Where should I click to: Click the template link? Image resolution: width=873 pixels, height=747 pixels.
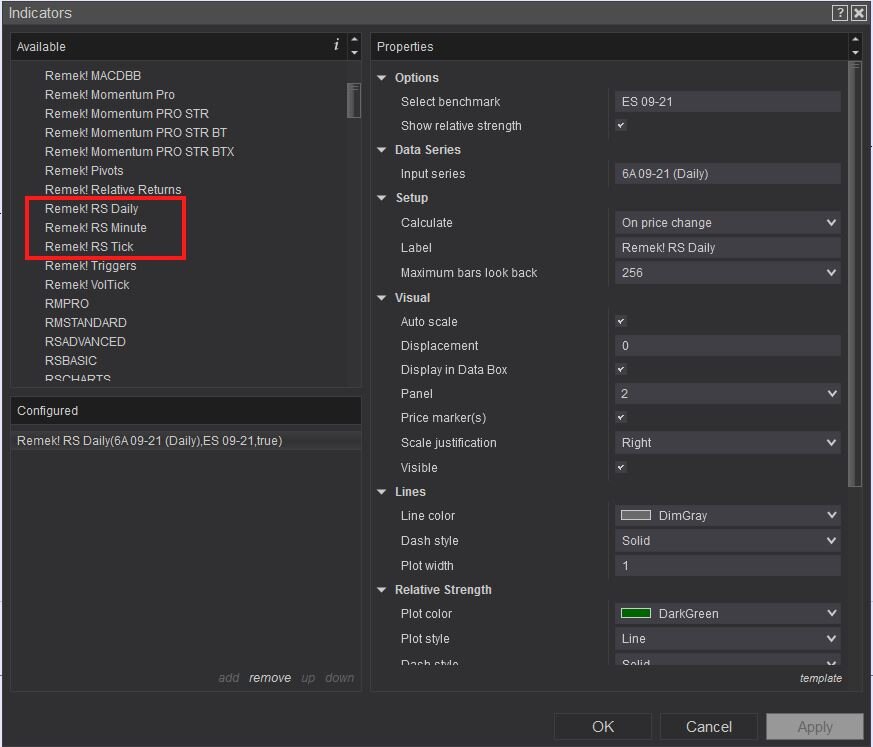coord(821,678)
